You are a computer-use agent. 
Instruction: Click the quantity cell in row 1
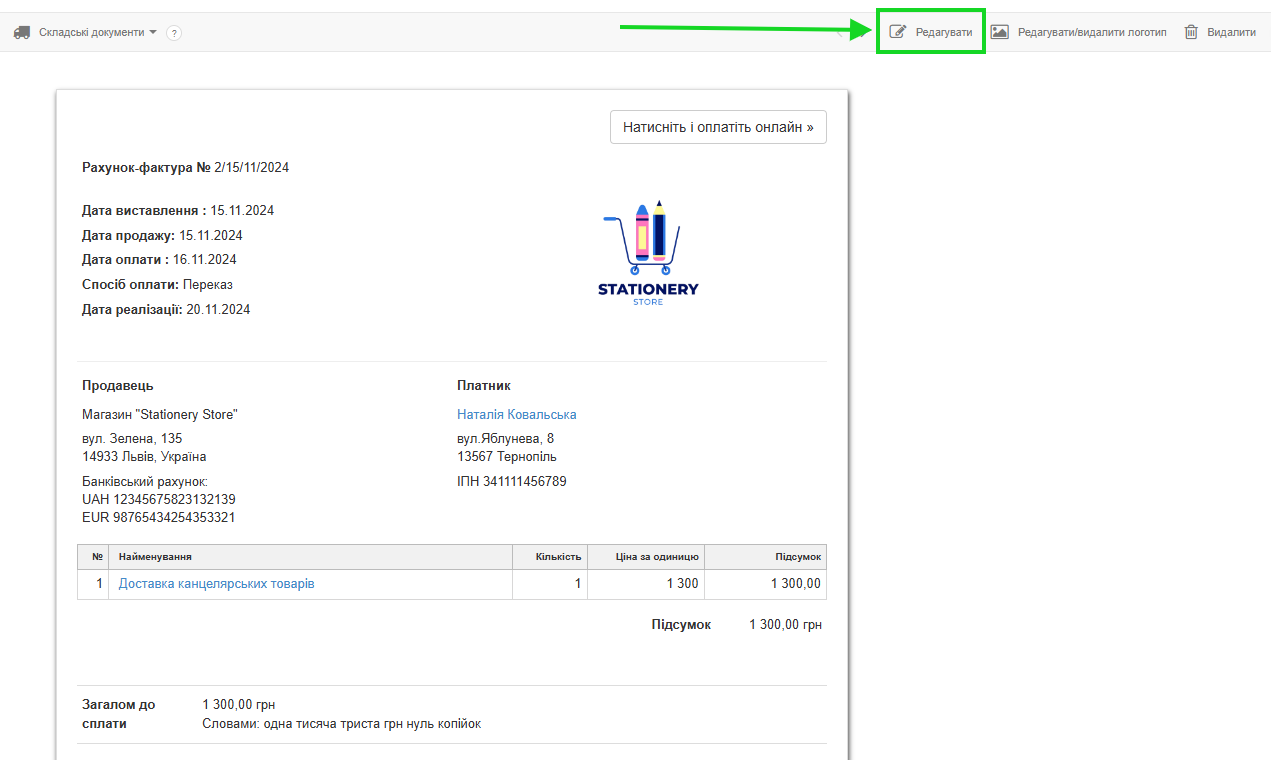click(550, 583)
